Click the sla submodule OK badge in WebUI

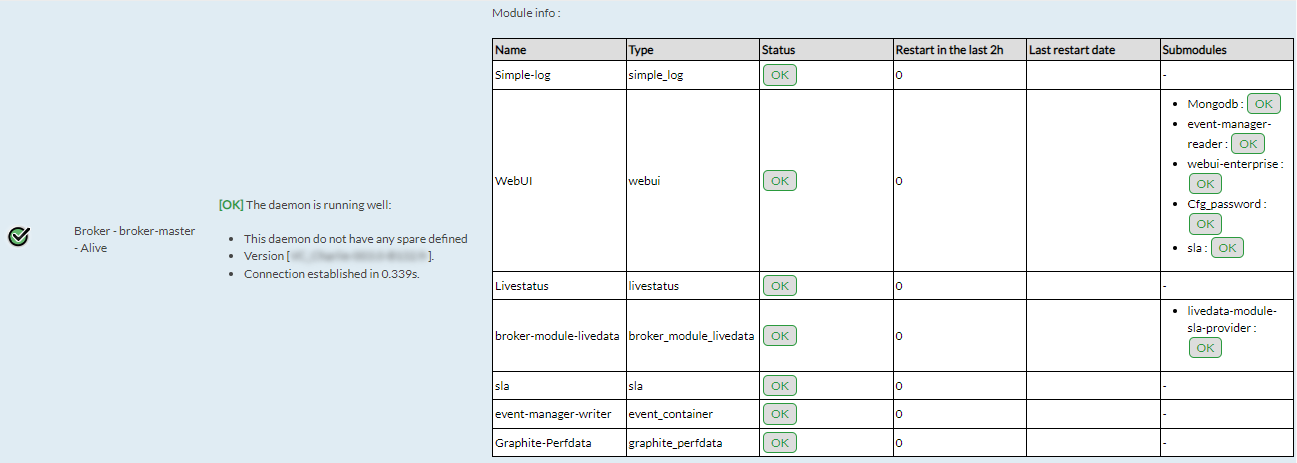click(1227, 248)
